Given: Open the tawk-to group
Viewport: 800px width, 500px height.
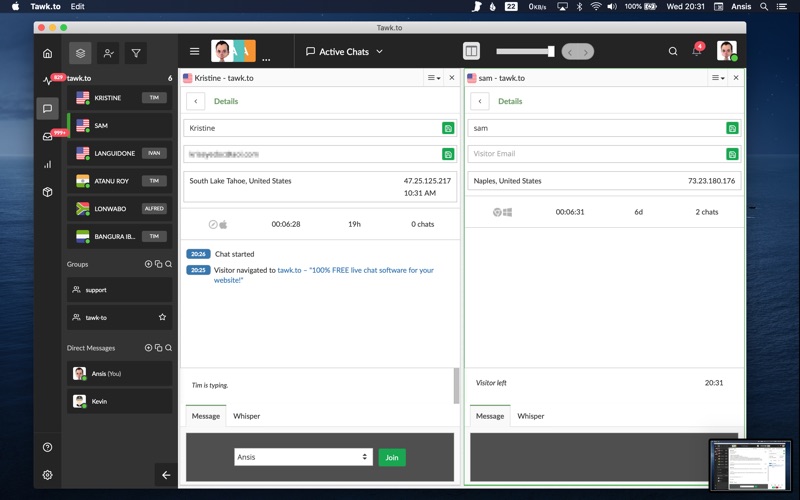Looking at the screenshot, I should click(x=119, y=317).
